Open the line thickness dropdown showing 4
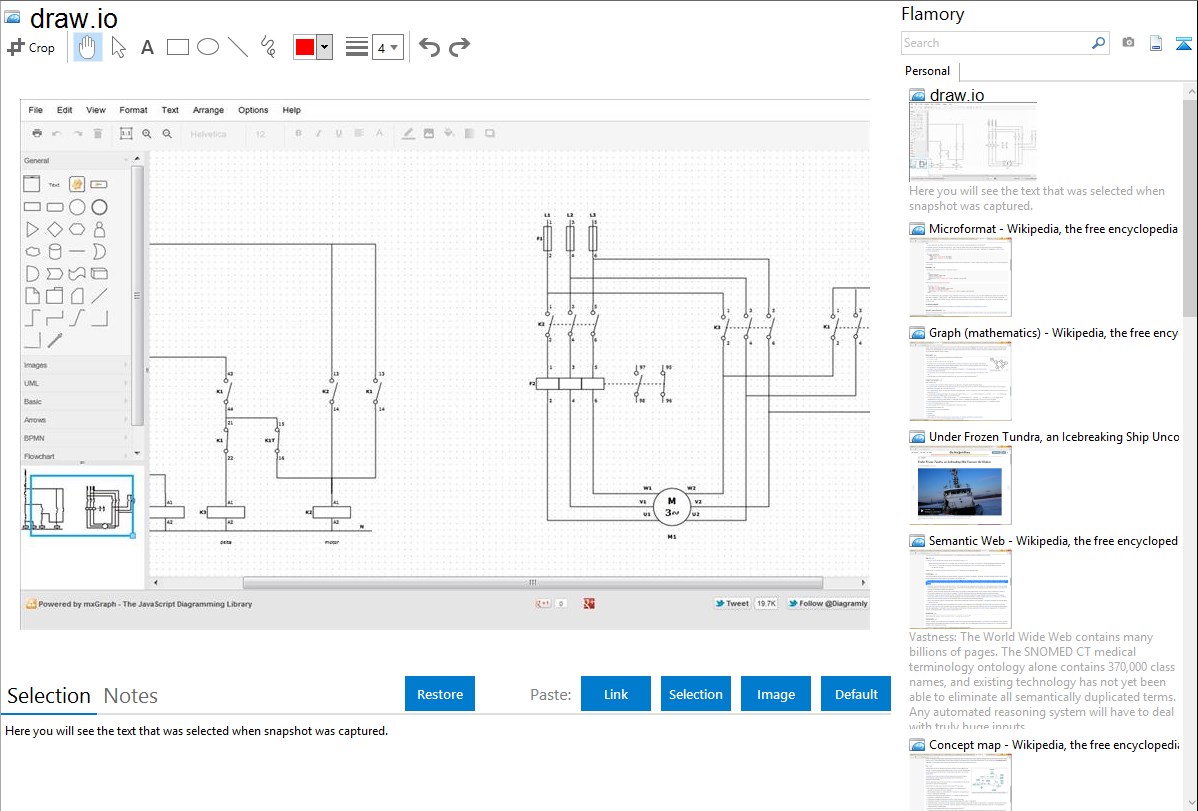1198x811 pixels. pyautogui.click(x=387, y=47)
